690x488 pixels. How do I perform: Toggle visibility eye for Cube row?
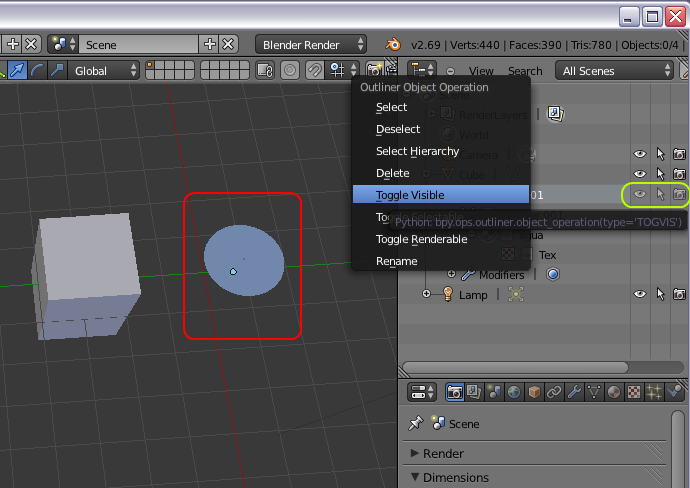point(640,174)
